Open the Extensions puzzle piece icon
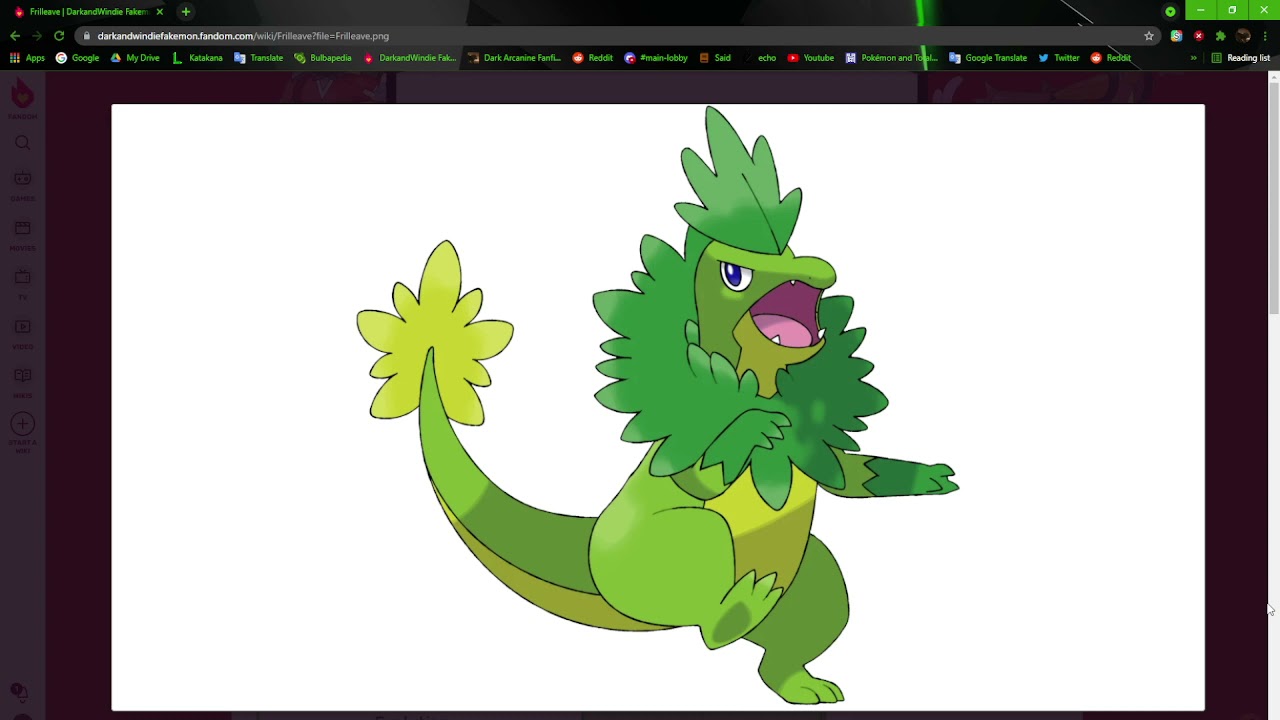This screenshot has height=720, width=1280. pyautogui.click(x=1220, y=36)
